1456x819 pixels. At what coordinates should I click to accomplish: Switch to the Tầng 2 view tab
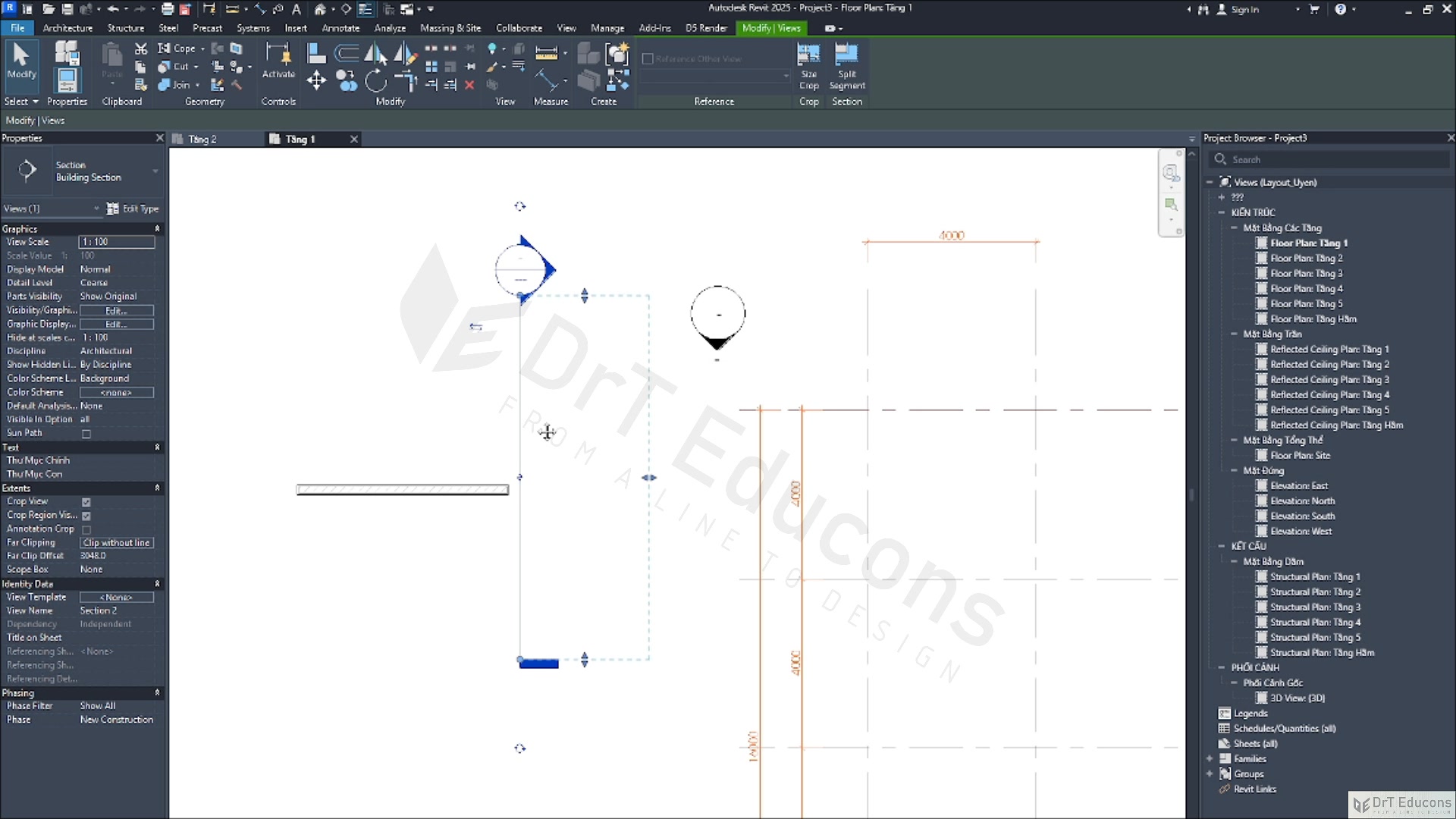pyautogui.click(x=202, y=140)
